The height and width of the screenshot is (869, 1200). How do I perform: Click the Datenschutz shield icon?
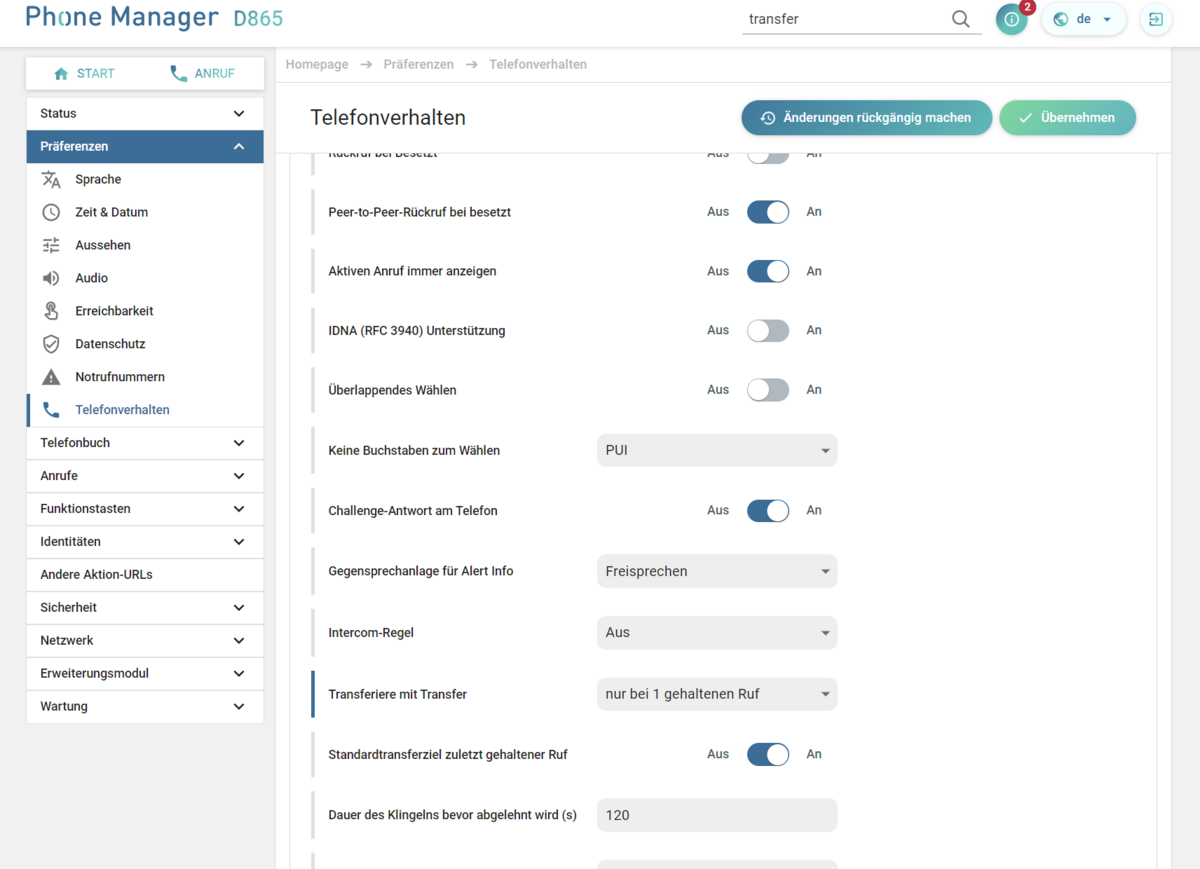[x=51, y=344]
